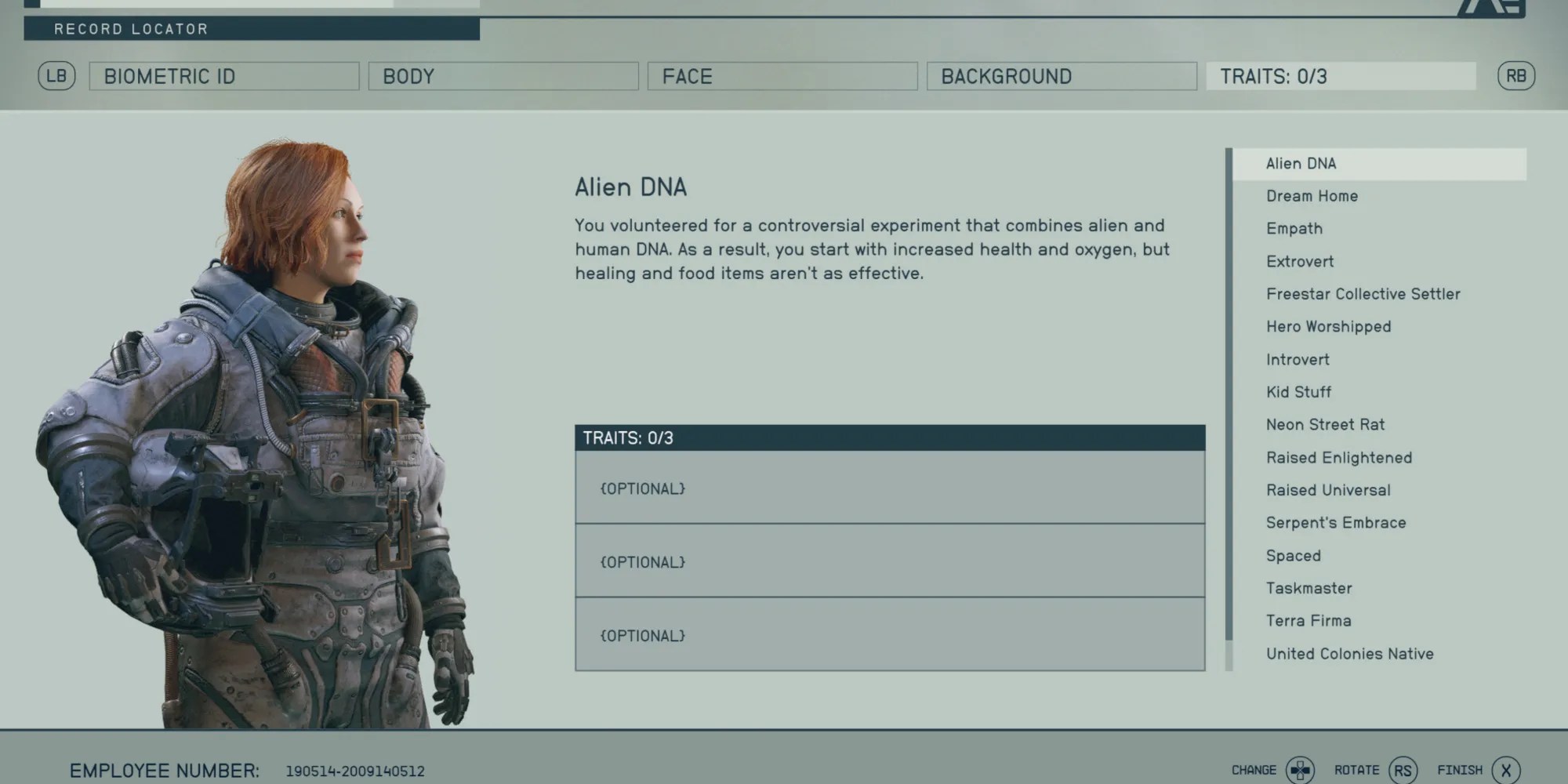Click the Employee Number label
This screenshot has width=1568, height=784.
pos(165,771)
